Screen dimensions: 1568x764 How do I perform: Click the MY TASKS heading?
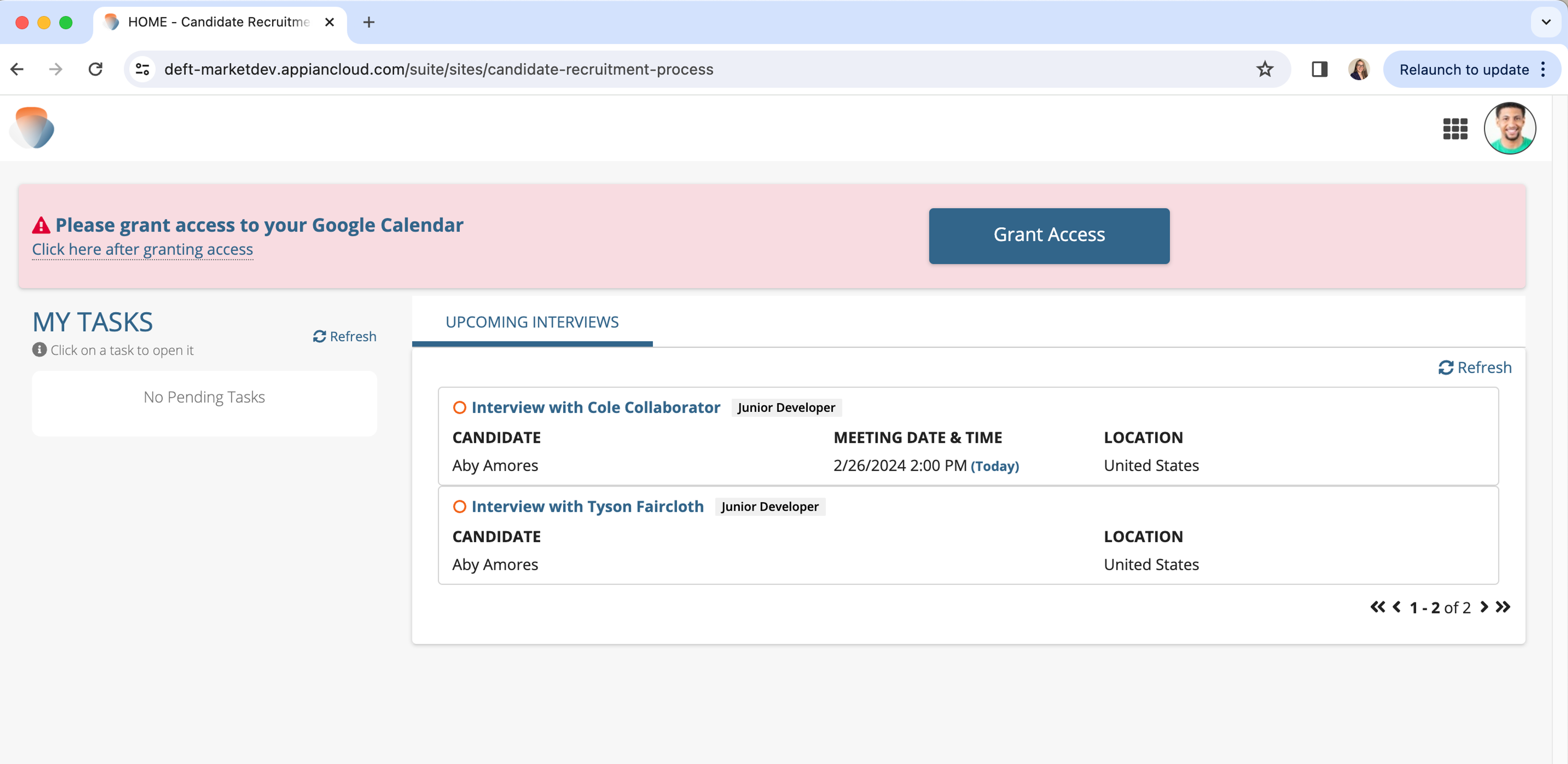coord(93,322)
